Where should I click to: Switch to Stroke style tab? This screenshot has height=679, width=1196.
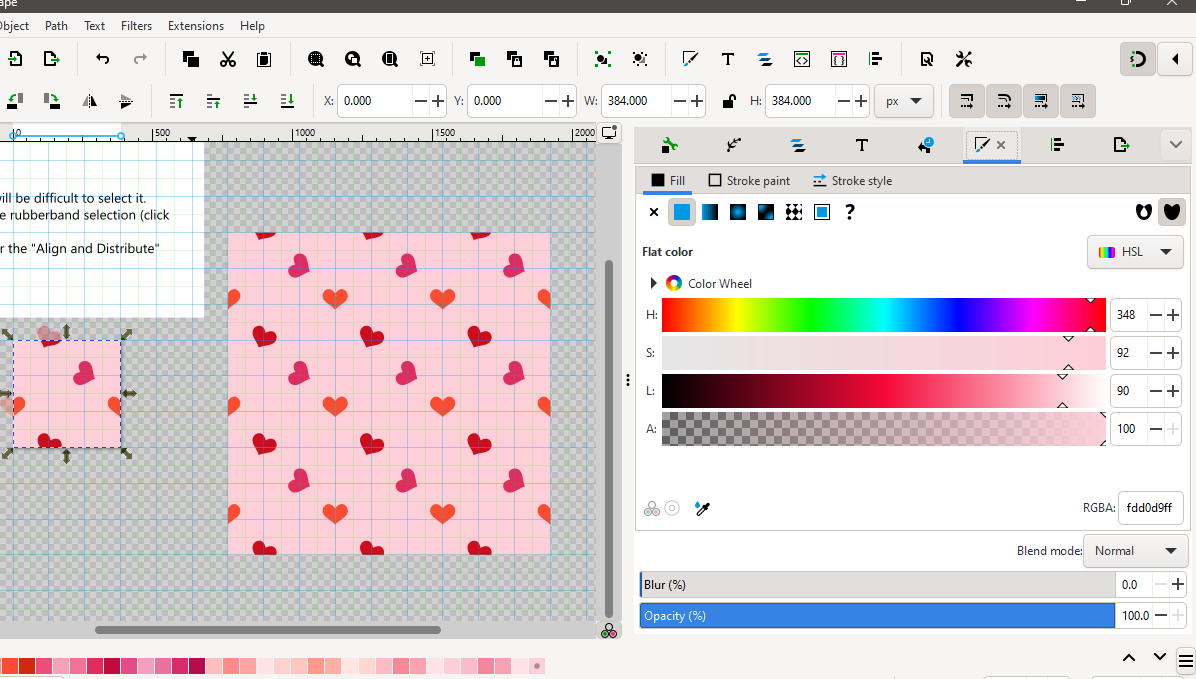852,181
